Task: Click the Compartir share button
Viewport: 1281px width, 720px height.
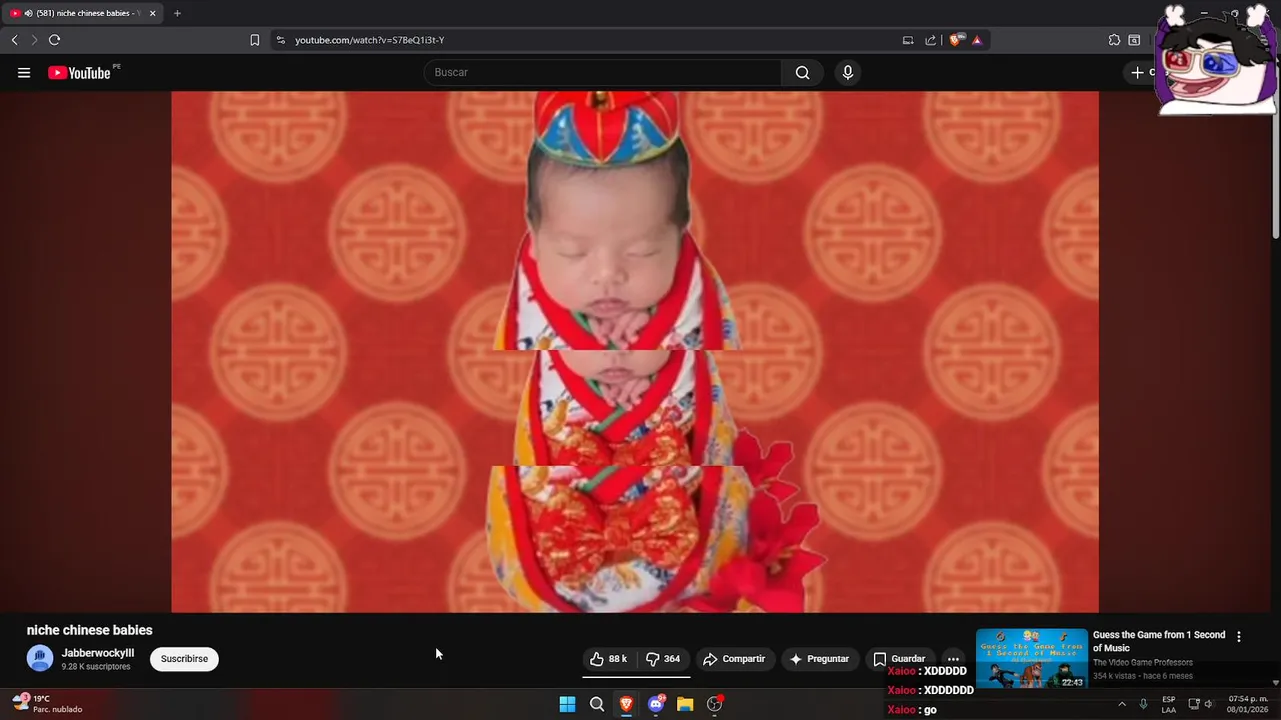Action: [x=734, y=659]
